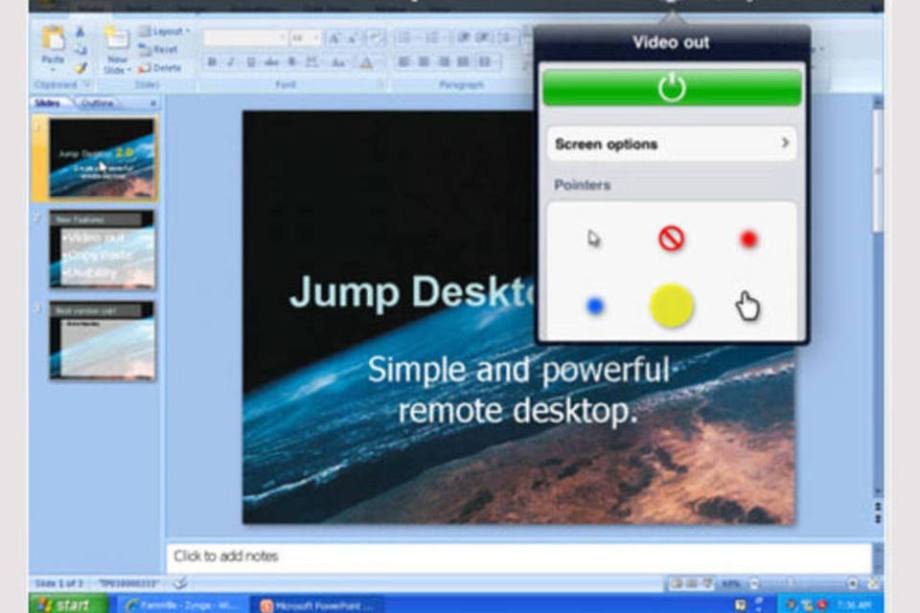Click Increase Font Size icon
The width and height of the screenshot is (920, 613).
coord(334,39)
